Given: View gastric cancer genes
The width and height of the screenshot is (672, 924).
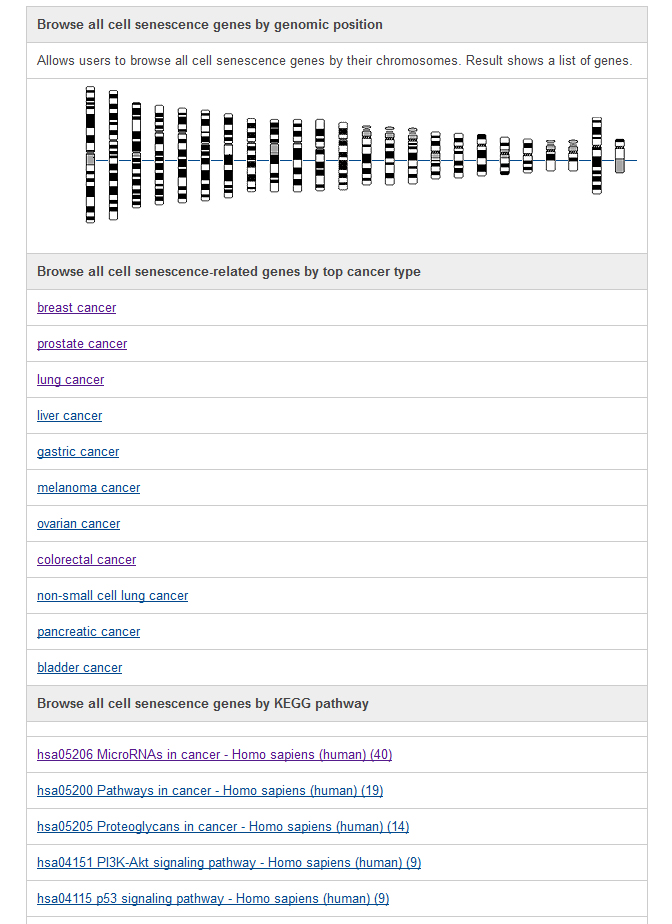Looking at the screenshot, I should coord(78,451).
